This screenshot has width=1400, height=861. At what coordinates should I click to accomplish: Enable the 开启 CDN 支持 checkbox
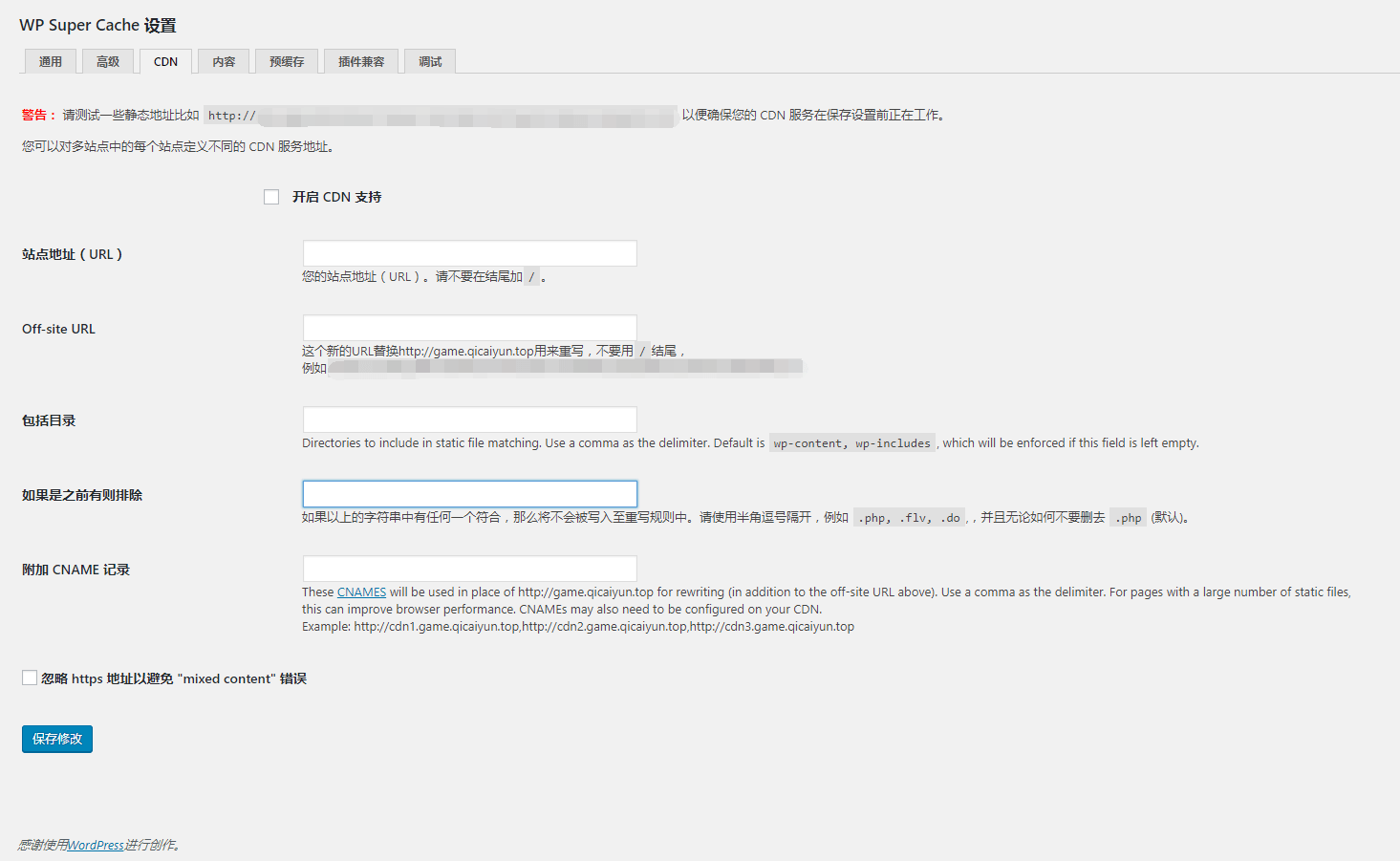(x=271, y=197)
